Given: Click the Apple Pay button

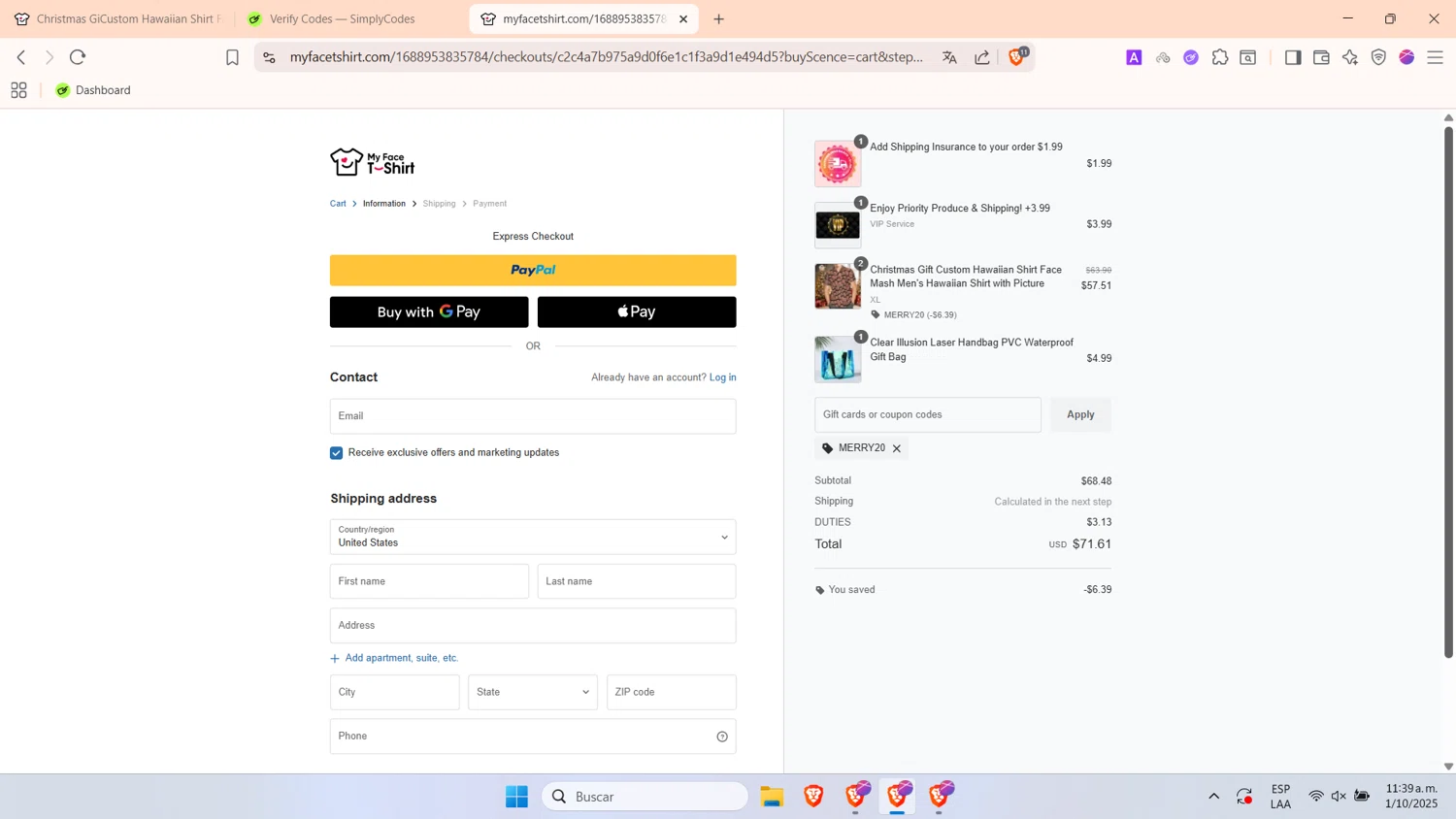Looking at the screenshot, I should tap(637, 312).
